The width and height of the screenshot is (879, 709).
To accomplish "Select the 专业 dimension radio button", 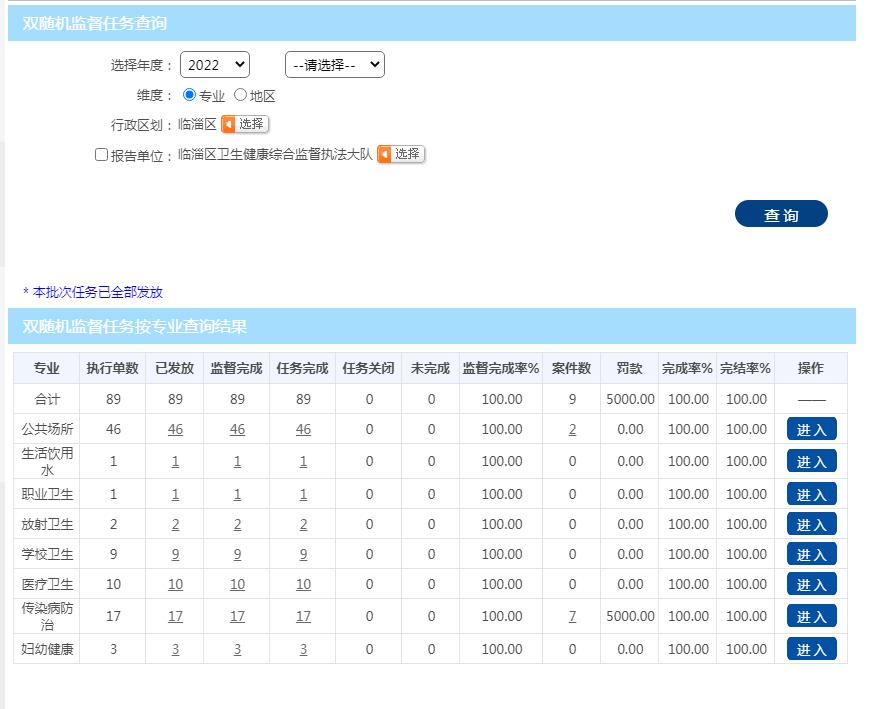I will point(190,95).
